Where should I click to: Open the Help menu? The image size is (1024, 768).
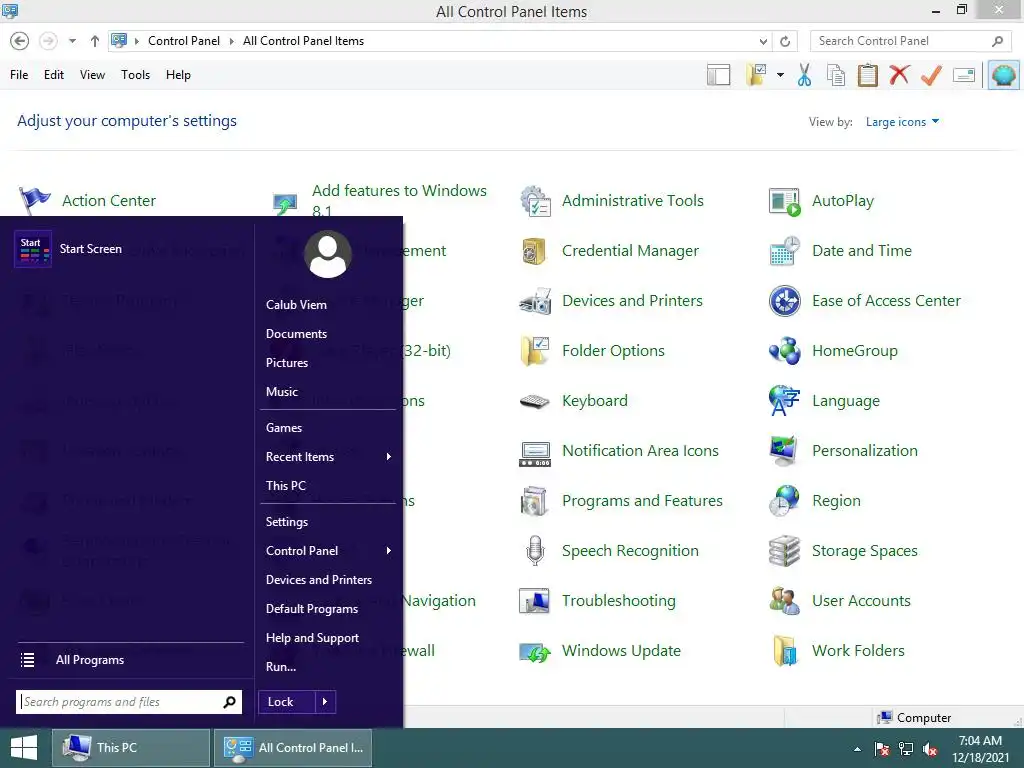pos(178,75)
